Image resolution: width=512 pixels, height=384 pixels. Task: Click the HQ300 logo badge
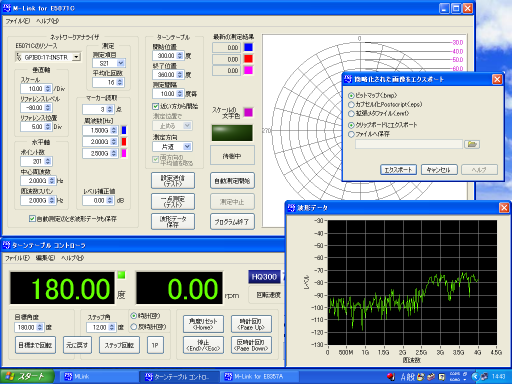pyautogui.click(x=264, y=277)
